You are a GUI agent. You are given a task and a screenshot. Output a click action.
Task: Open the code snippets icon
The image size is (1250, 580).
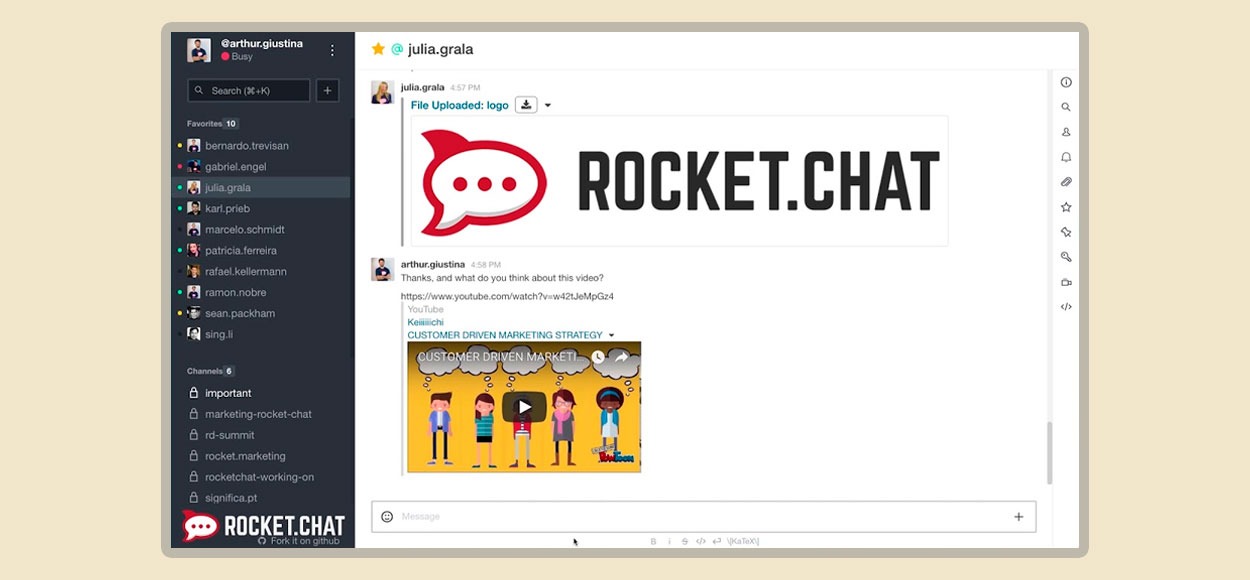pyautogui.click(x=1066, y=307)
